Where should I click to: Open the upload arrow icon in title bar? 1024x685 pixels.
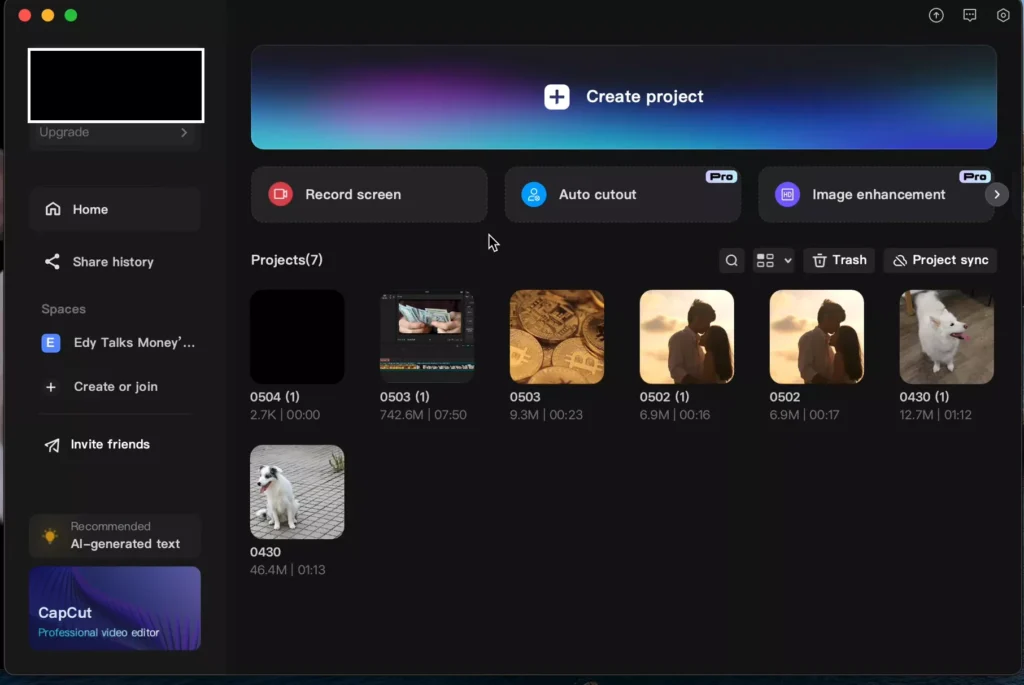[936, 15]
